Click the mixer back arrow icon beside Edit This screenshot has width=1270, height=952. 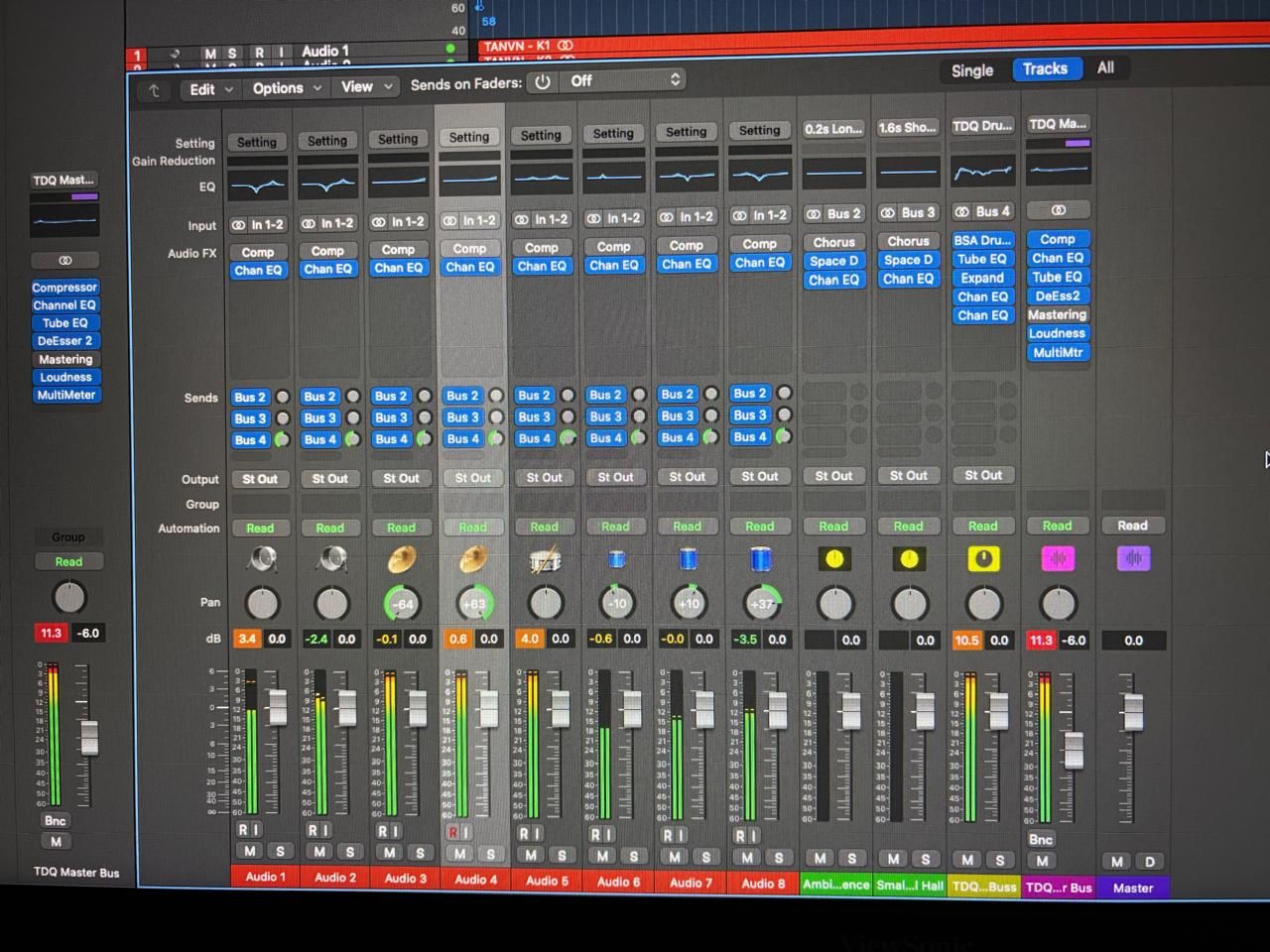[x=154, y=90]
